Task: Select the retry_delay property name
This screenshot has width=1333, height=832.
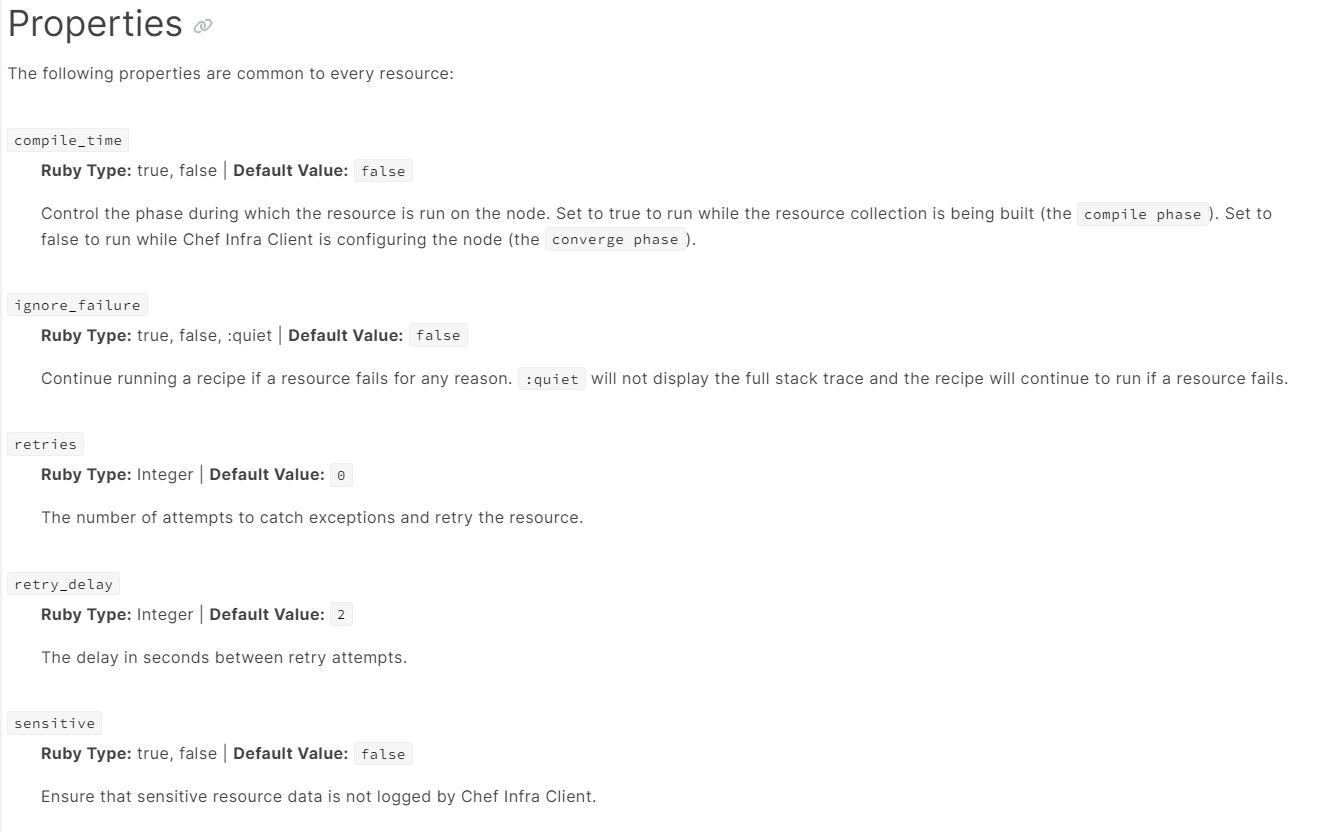Action: pyautogui.click(x=63, y=584)
